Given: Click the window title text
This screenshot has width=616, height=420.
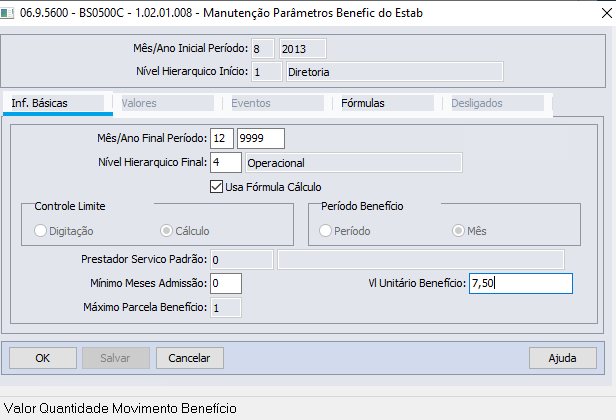Looking at the screenshot, I should [221, 13].
